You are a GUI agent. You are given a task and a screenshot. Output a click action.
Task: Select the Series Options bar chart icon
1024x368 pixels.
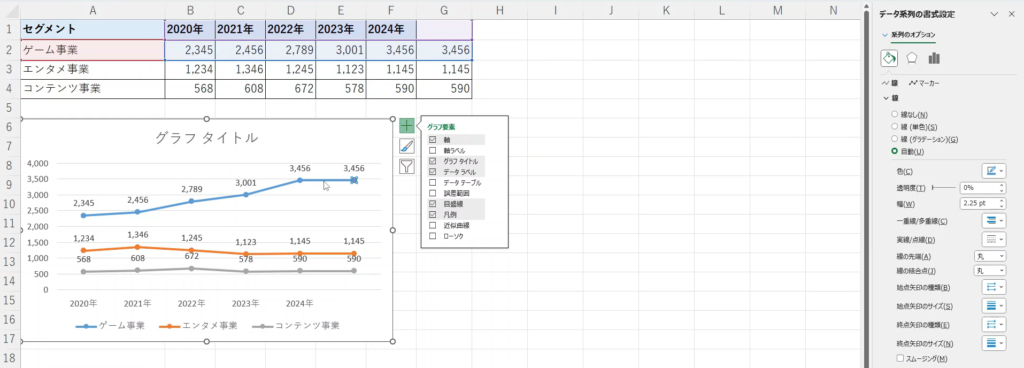[934, 58]
